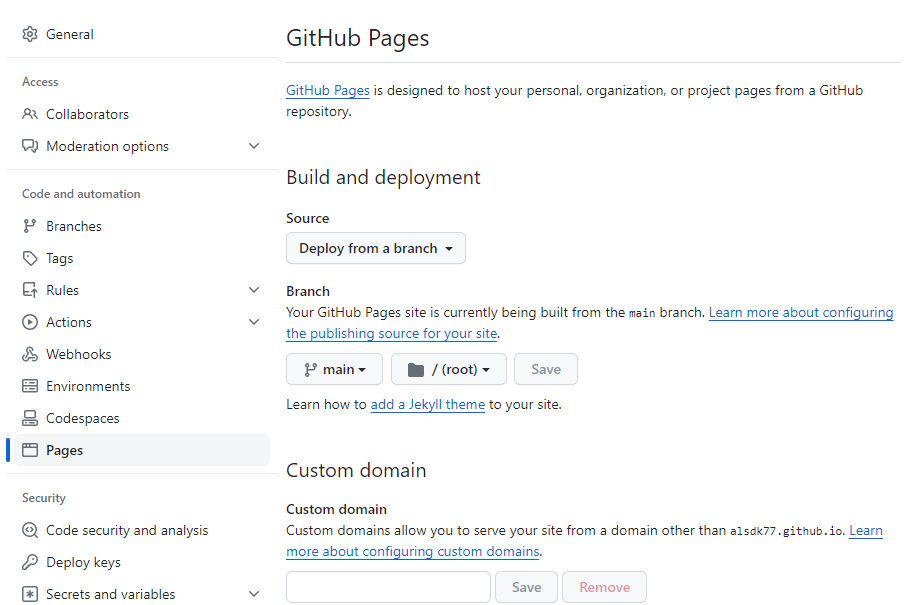The height and width of the screenshot is (605, 918).
Task: Click Save button next to root folder
Action: point(546,370)
